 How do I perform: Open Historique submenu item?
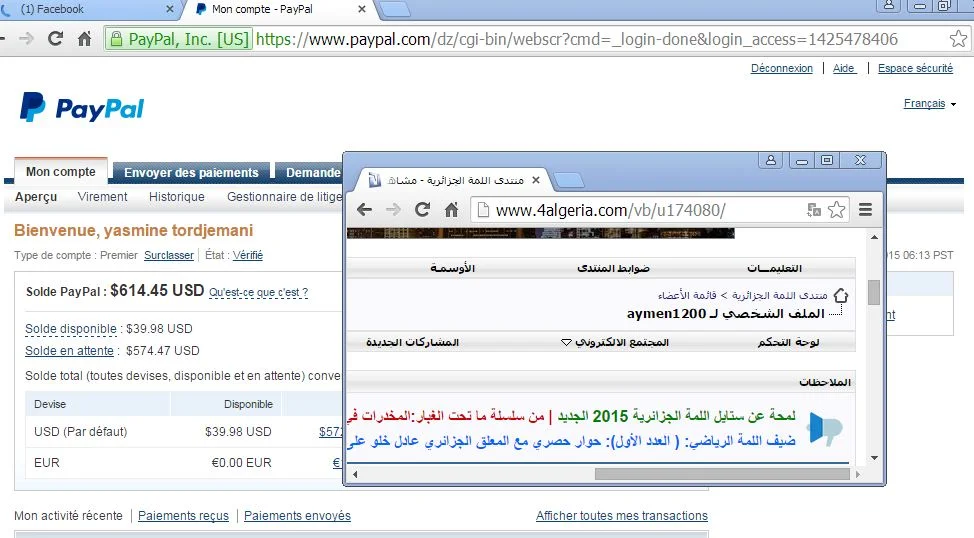point(176,197)
